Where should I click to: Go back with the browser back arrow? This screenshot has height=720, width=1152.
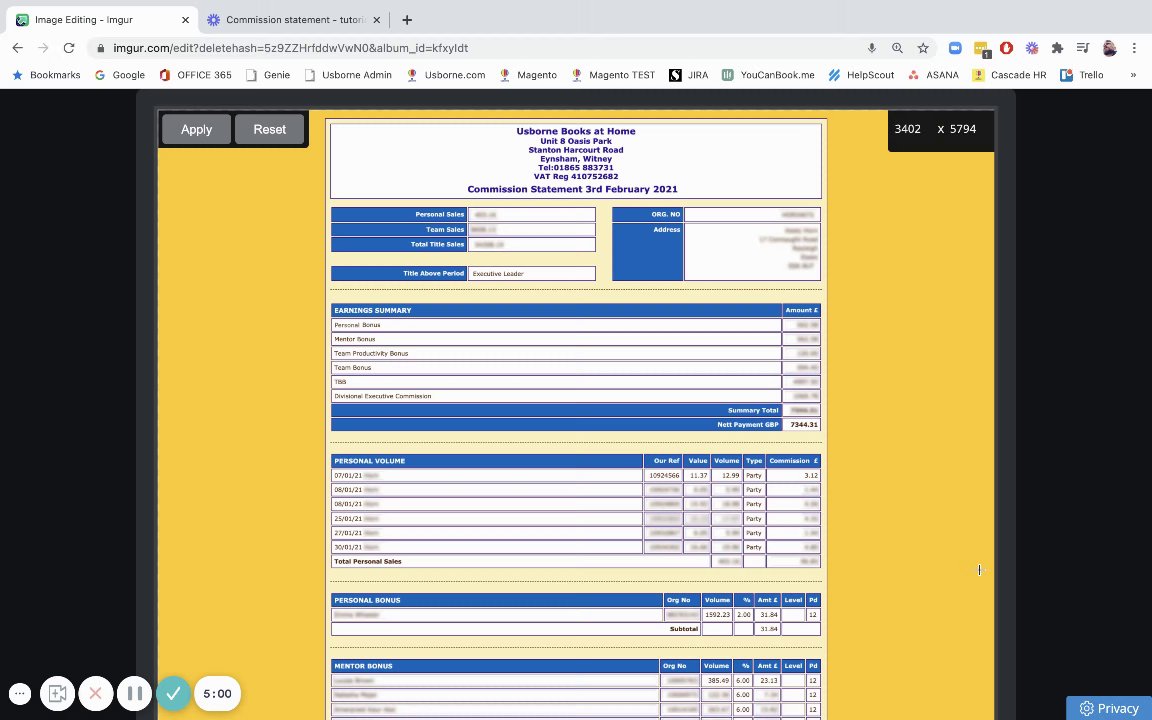[x=18, y=48]
